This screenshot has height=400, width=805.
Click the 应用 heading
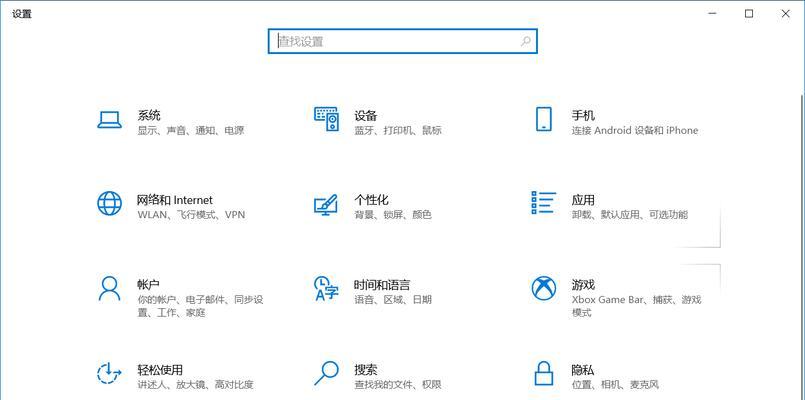click(x=583, y=200)
